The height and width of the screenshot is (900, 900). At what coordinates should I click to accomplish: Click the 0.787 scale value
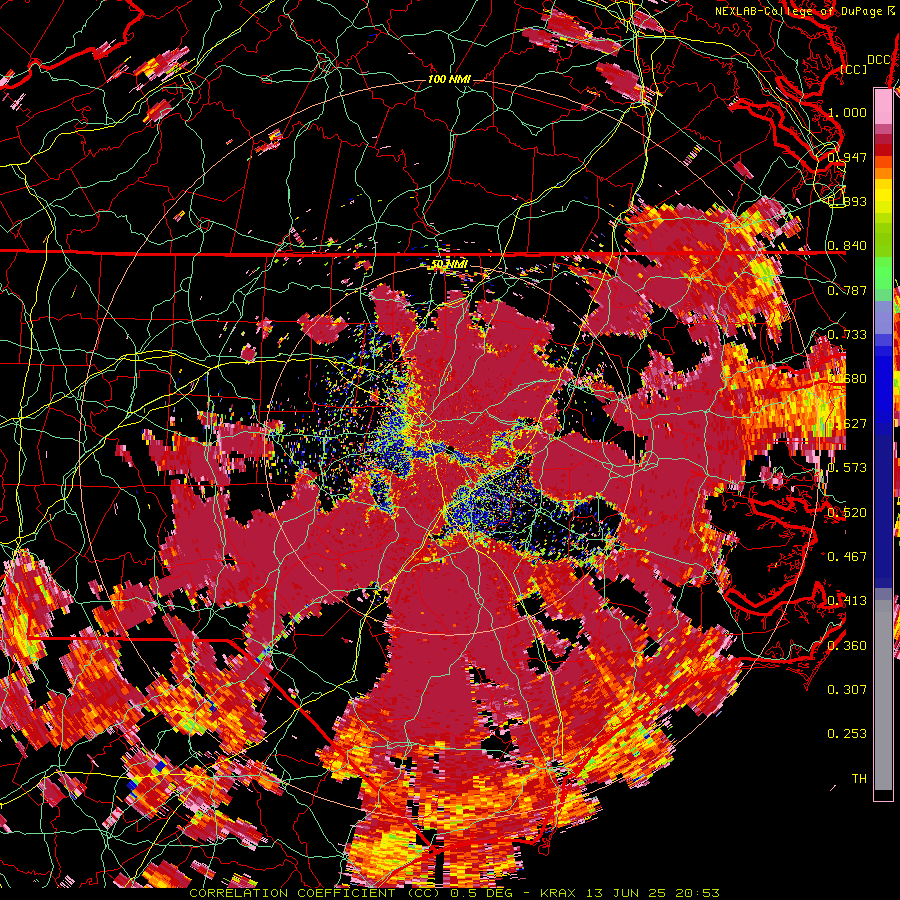coord(847,290)
